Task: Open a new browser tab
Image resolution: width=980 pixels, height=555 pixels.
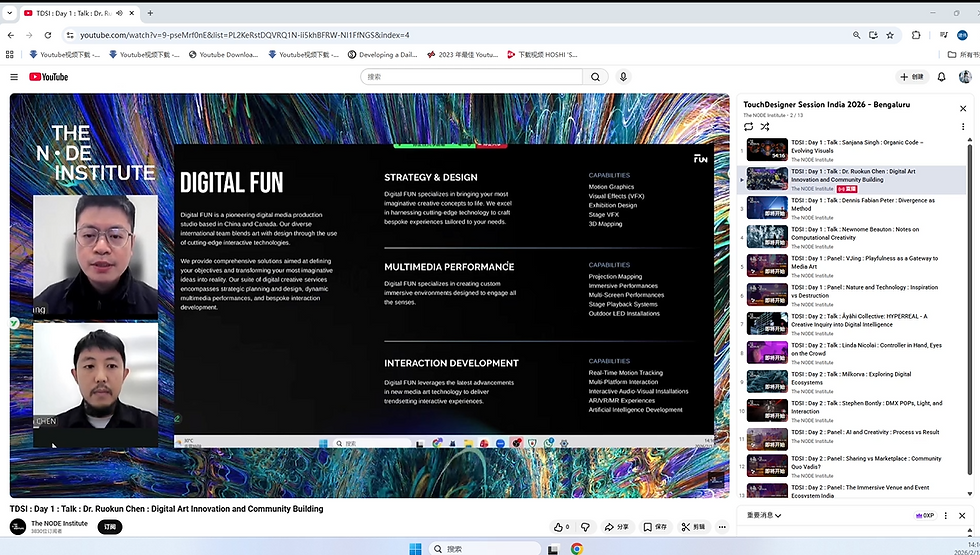Action: pyautogui.click(x=150, y=12)
